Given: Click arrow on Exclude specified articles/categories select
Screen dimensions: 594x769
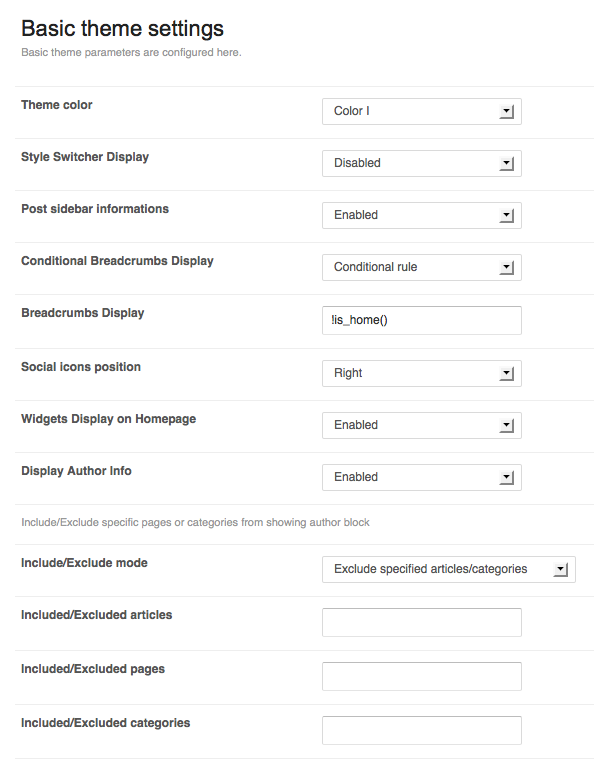Looking at the screenshot, I should point(561,570).
